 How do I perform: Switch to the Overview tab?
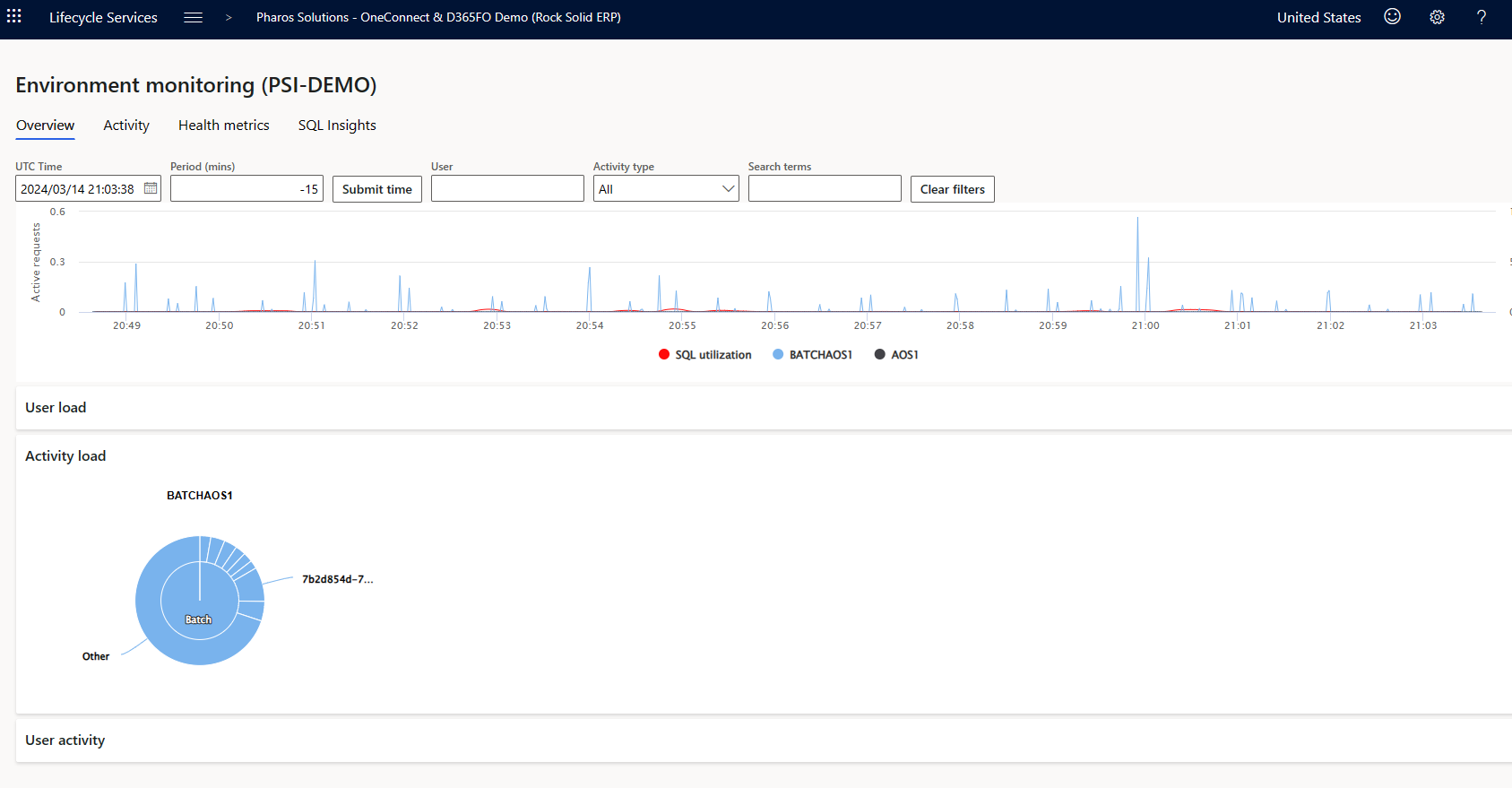(x=45, y=126)
